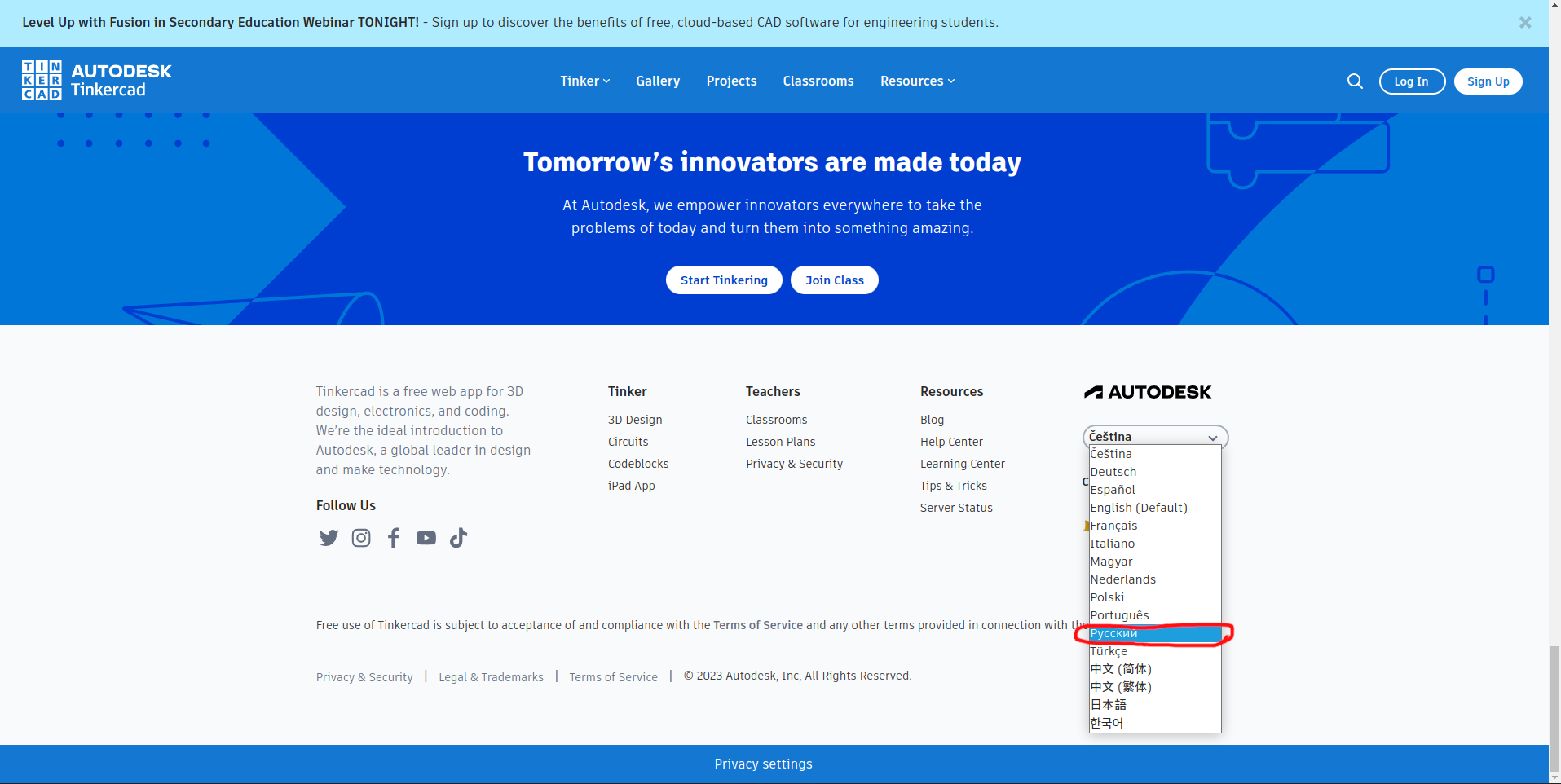This screenshot has width=1561, height=784.
Task: Open iPad App footer link
Action: 632,486
